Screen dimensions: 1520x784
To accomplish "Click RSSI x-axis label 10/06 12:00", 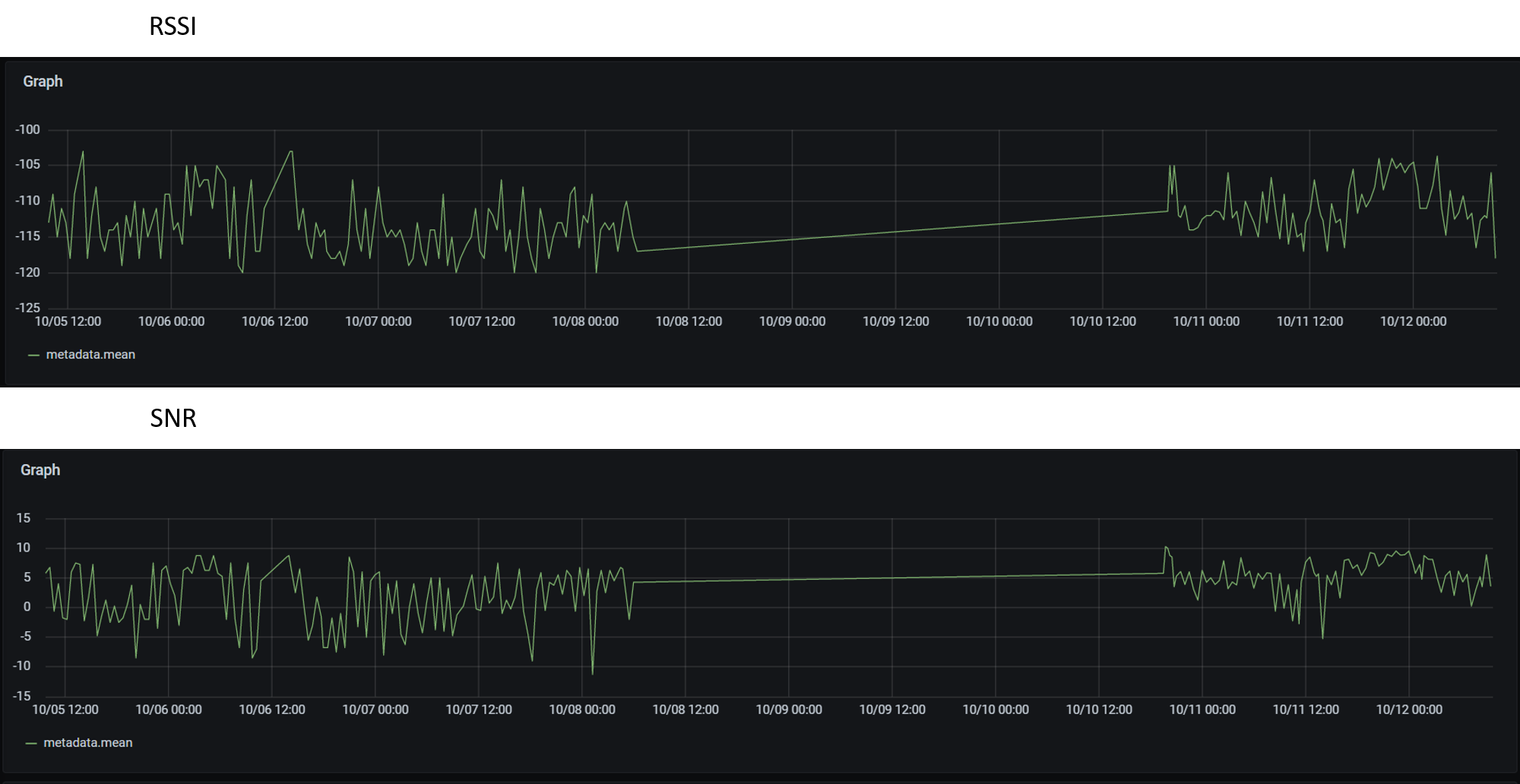I will point(274,321).
